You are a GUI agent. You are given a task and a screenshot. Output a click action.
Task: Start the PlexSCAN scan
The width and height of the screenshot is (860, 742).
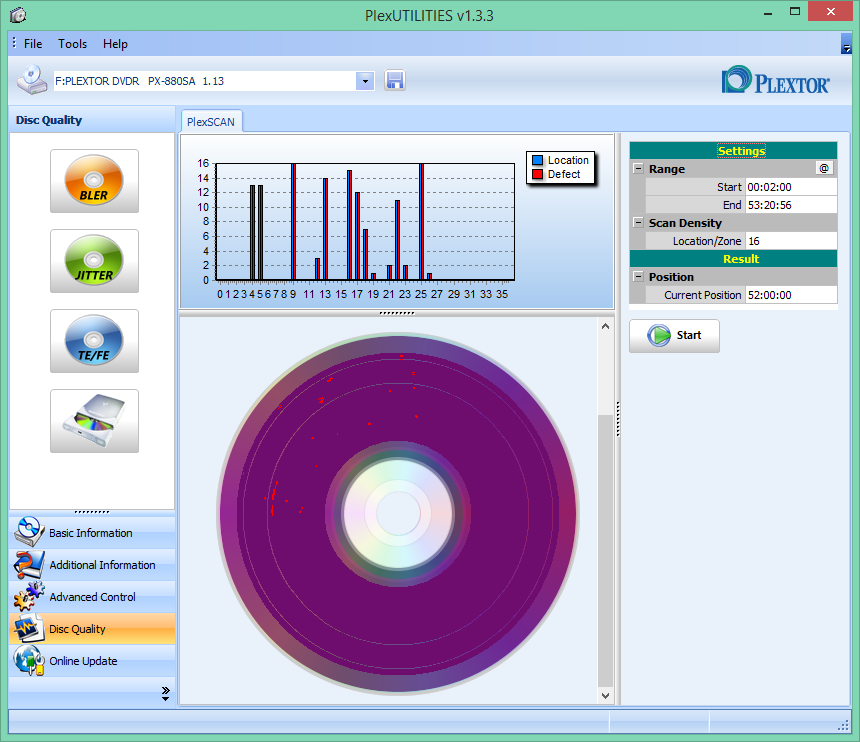(x=674, y=336)
